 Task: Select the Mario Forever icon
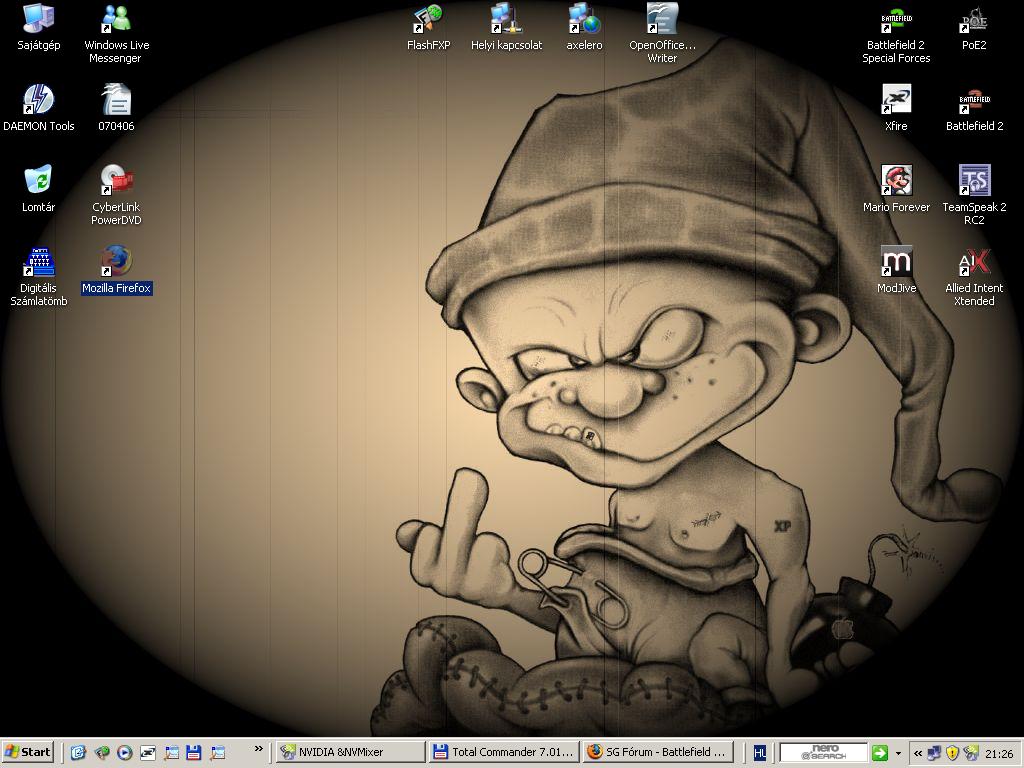(896, 182)
